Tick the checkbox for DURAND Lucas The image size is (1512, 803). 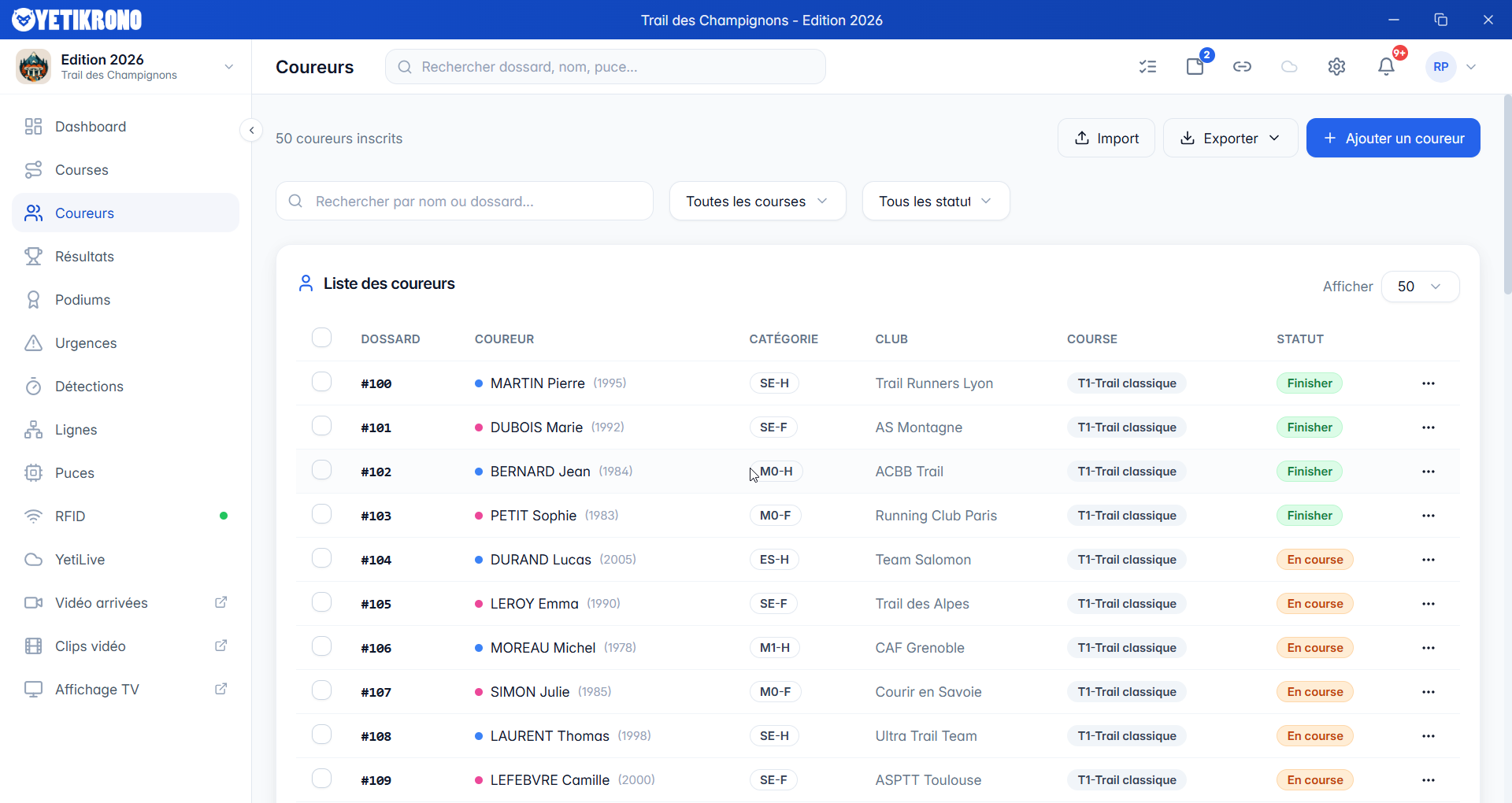(x=321, y=558)
